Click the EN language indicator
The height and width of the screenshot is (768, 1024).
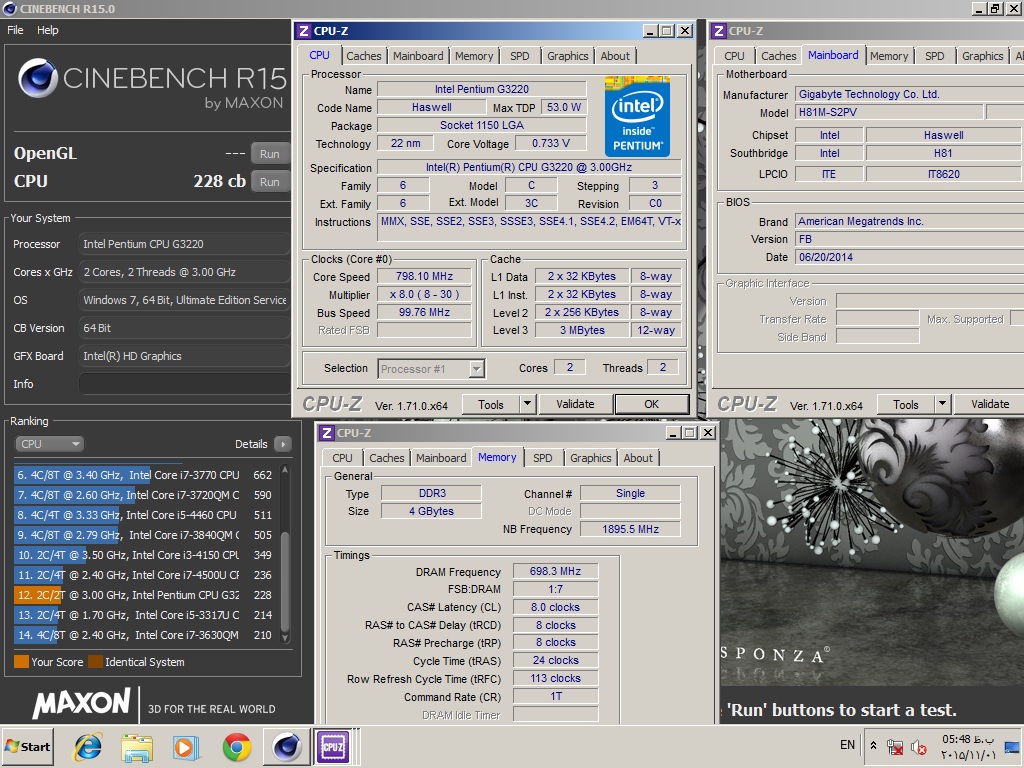(847, 745)
